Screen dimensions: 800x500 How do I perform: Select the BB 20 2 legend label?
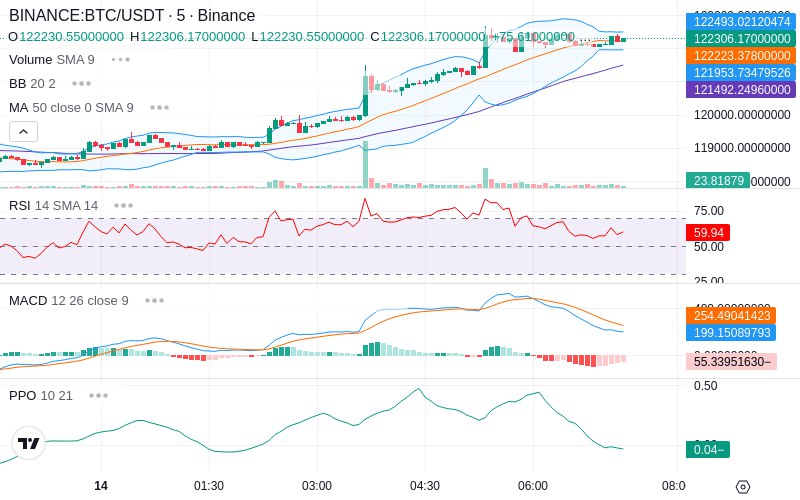point(32,84)
